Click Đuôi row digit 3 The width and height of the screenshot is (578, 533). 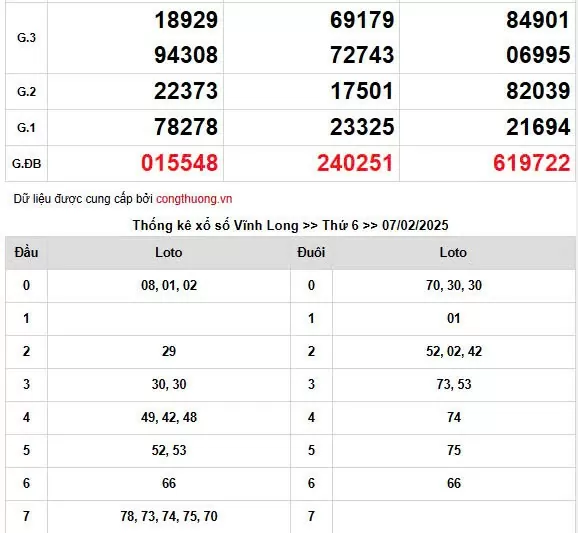311,384
